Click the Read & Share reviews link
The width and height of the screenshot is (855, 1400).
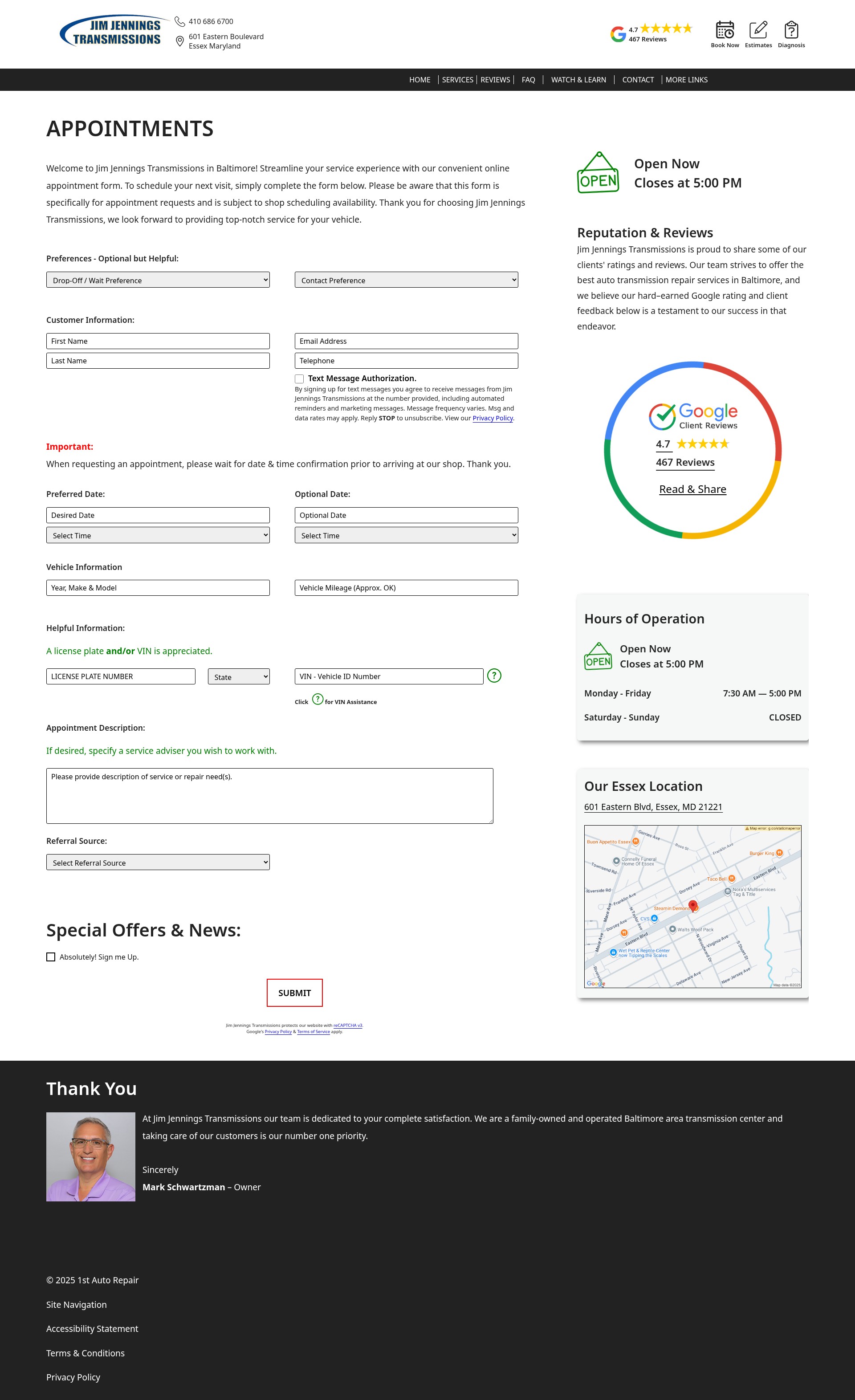(x=692, y=489)
